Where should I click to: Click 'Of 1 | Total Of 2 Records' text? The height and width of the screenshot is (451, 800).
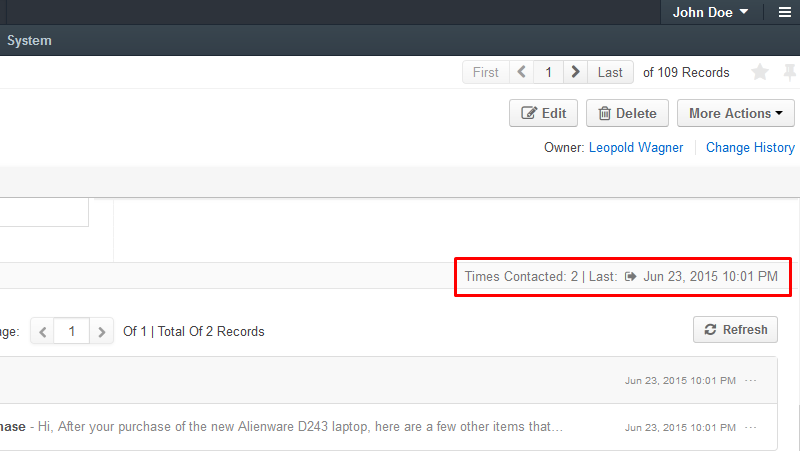194,332
